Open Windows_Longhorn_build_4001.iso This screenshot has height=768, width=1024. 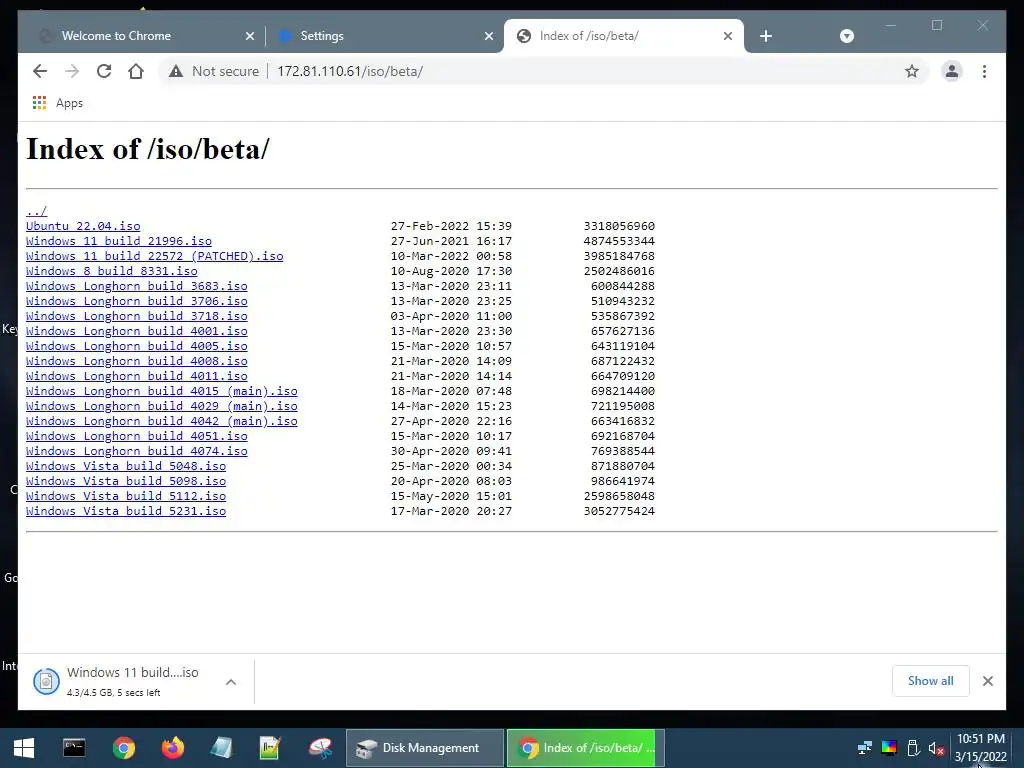(x=136, y=331)
